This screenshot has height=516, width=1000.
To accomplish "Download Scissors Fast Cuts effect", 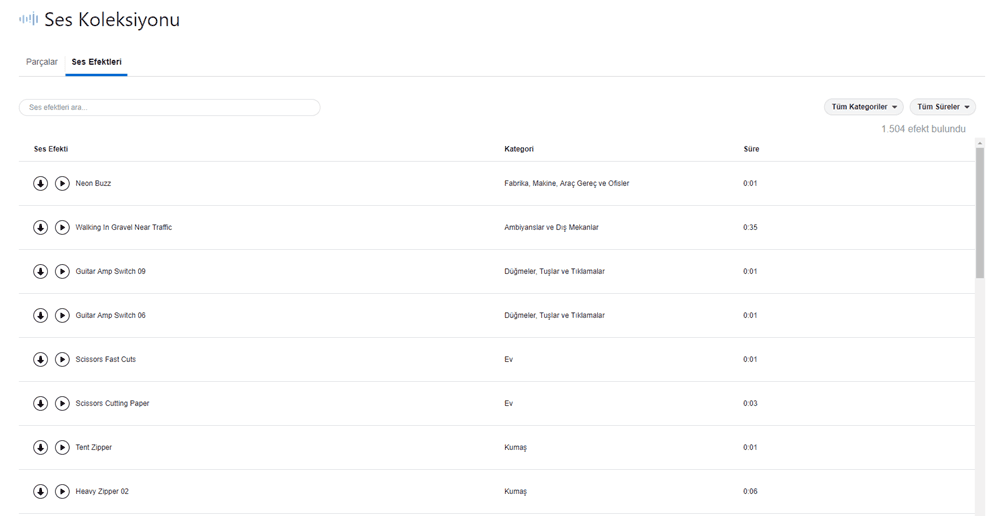I will pyautogui.click(x=41, y=360).
